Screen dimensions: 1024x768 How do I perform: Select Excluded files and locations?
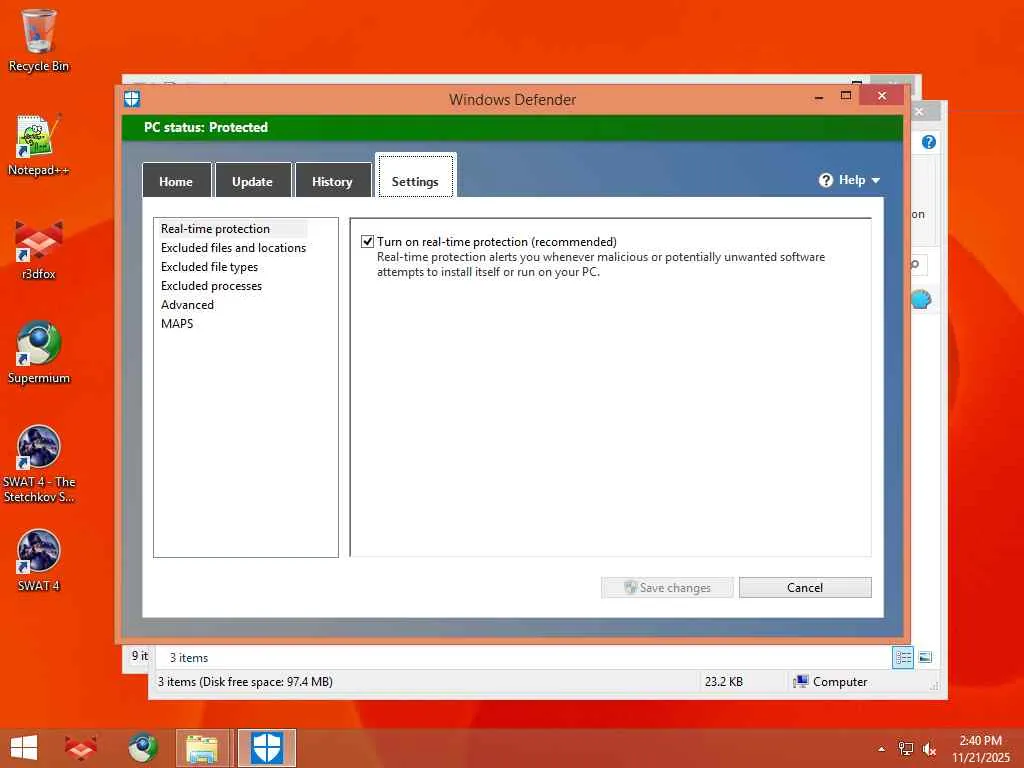pyautogui.click(x=233, y=248)
